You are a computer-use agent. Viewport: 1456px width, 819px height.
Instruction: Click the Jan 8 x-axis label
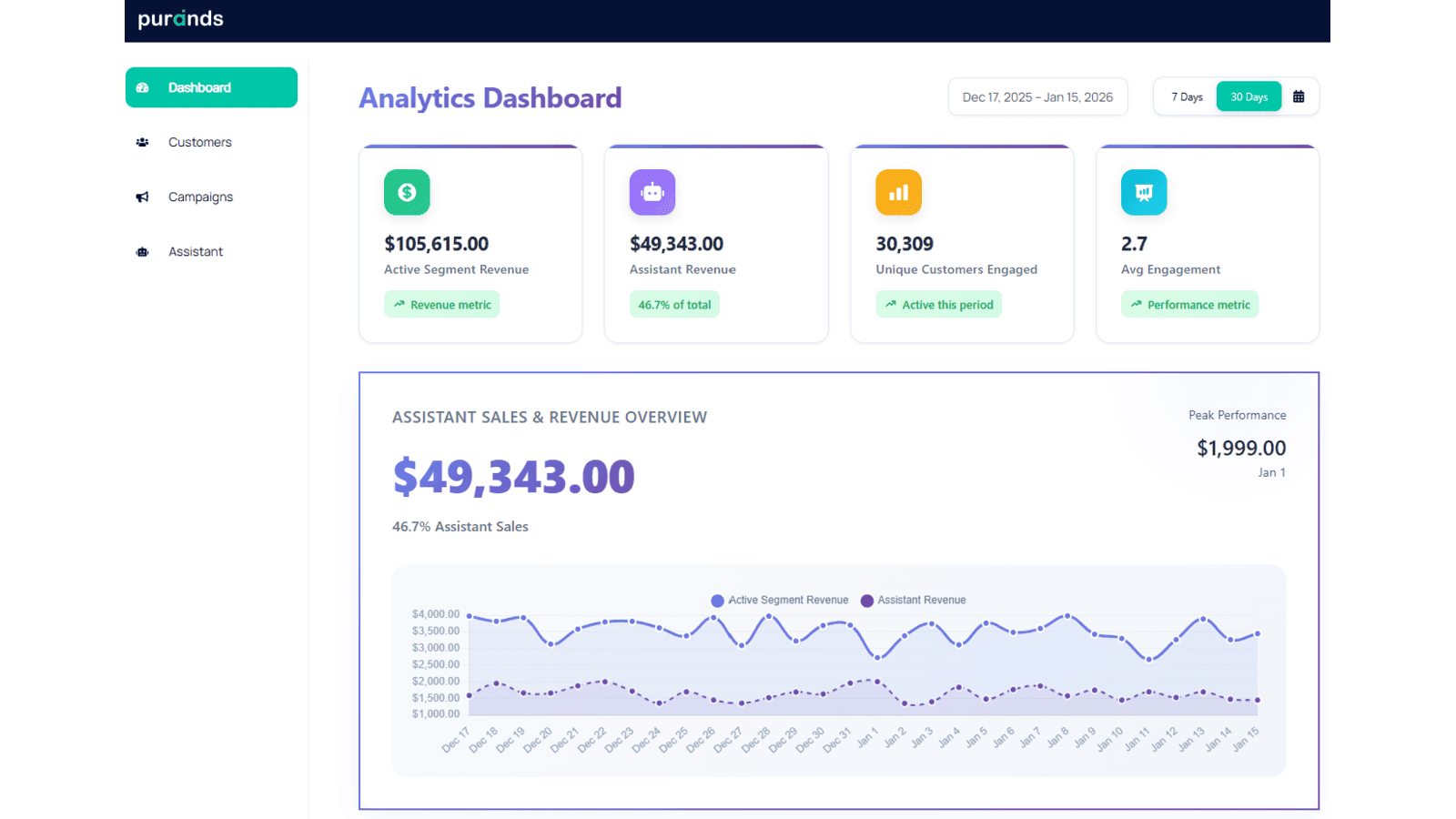click(x=1057, y=737)
